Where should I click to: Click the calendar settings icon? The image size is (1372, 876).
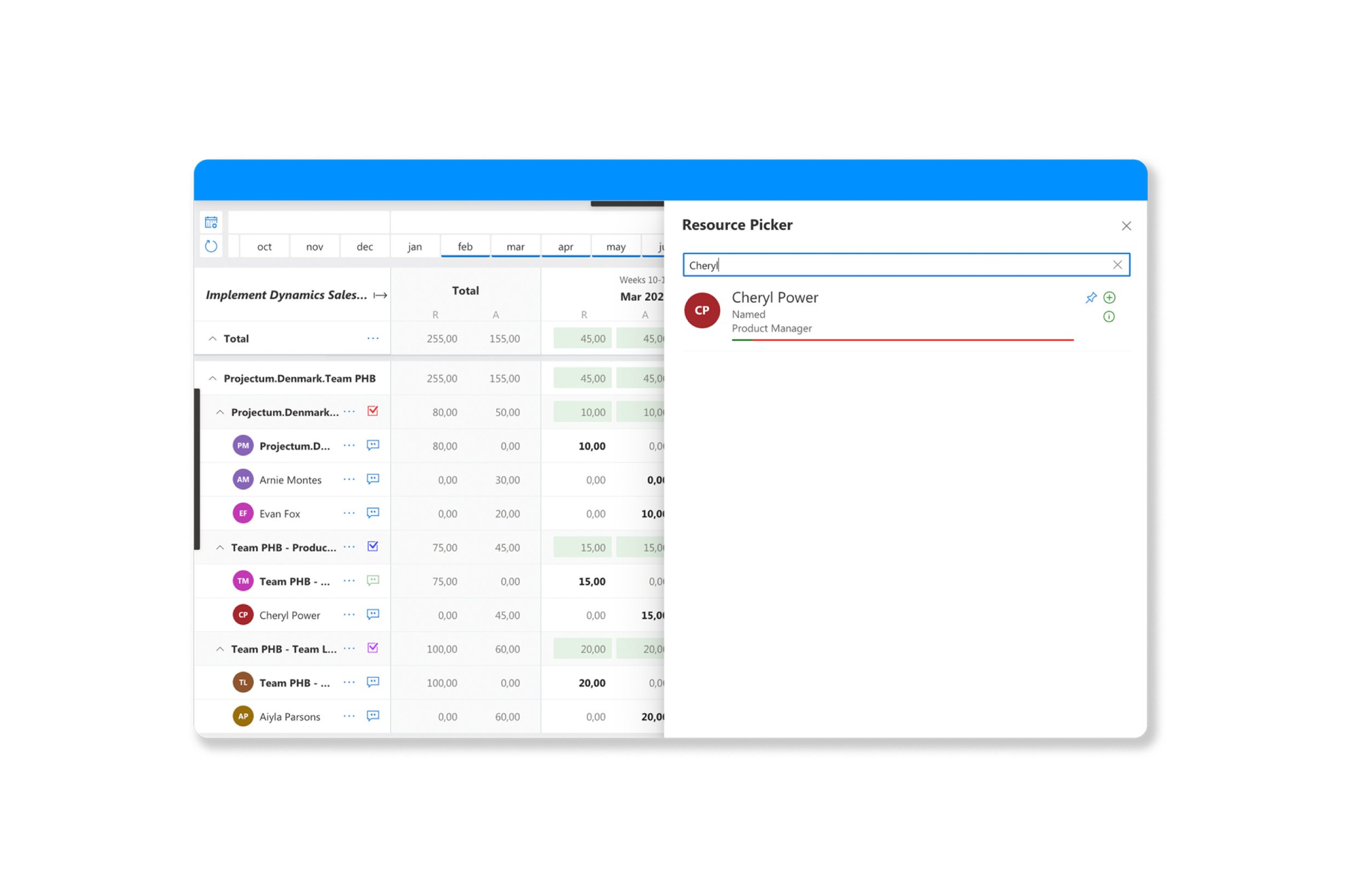(211, 222)
